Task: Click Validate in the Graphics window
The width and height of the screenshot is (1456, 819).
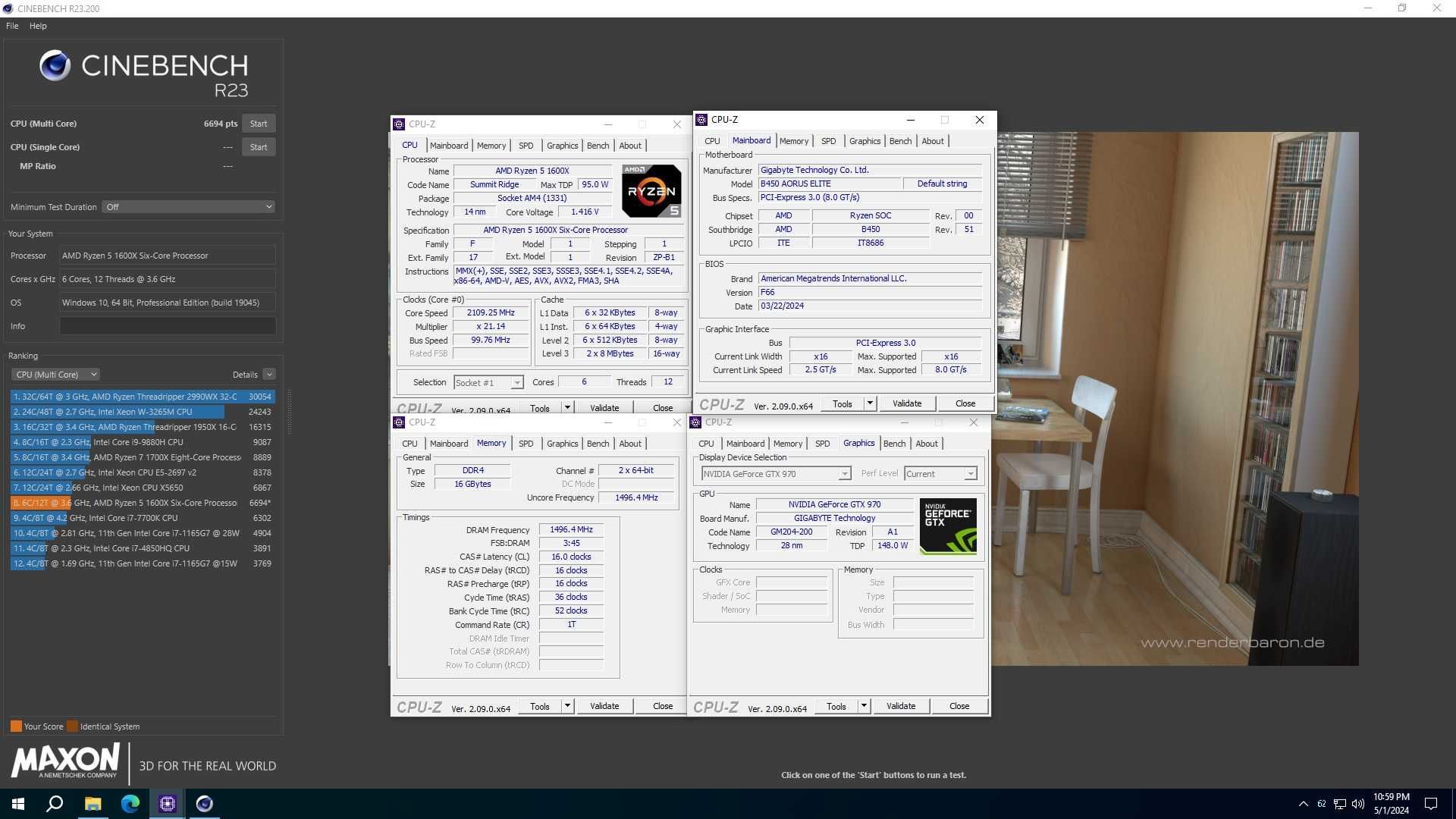Action: click(x=901, y=706)
